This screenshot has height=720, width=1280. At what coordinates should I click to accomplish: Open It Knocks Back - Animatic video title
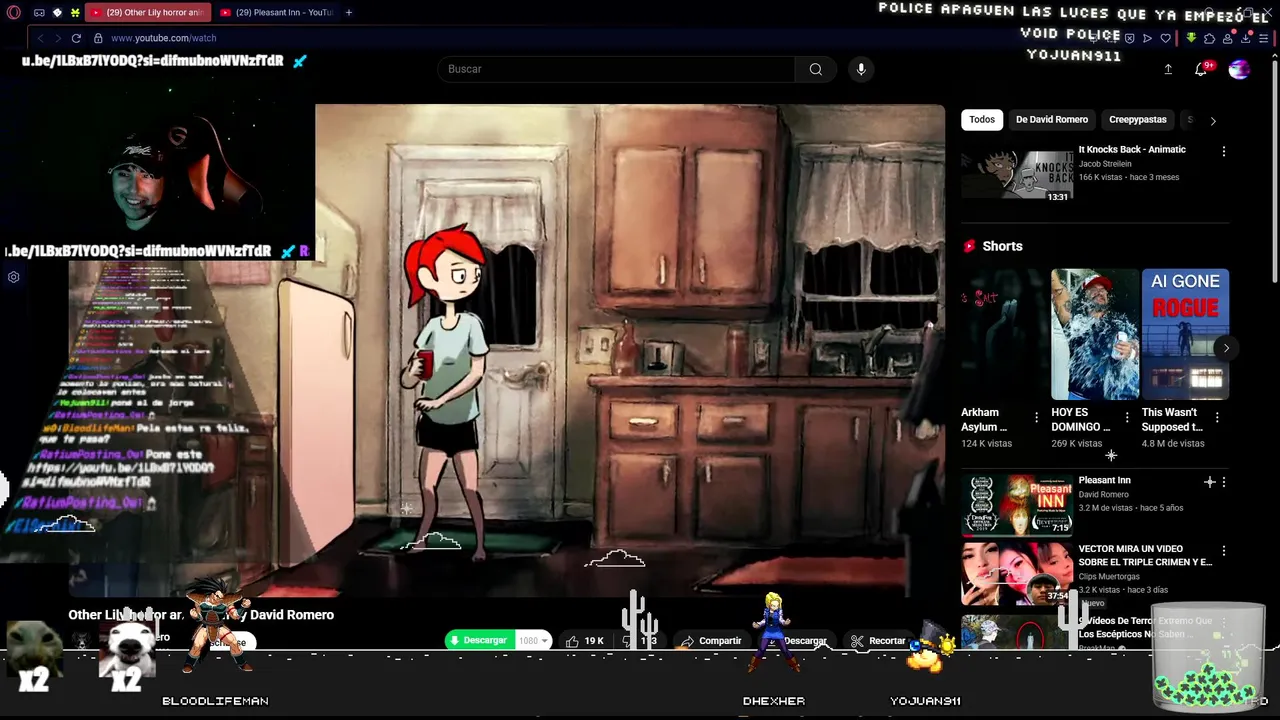pos(1132,149)
